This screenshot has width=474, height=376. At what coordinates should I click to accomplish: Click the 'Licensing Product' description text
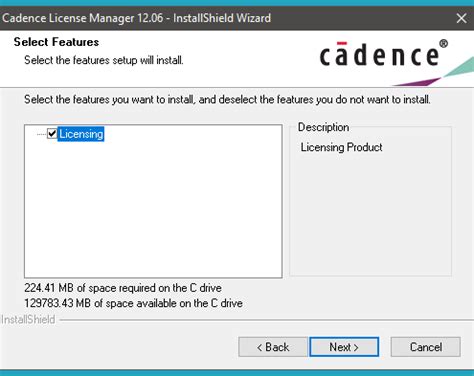(341, 147)
